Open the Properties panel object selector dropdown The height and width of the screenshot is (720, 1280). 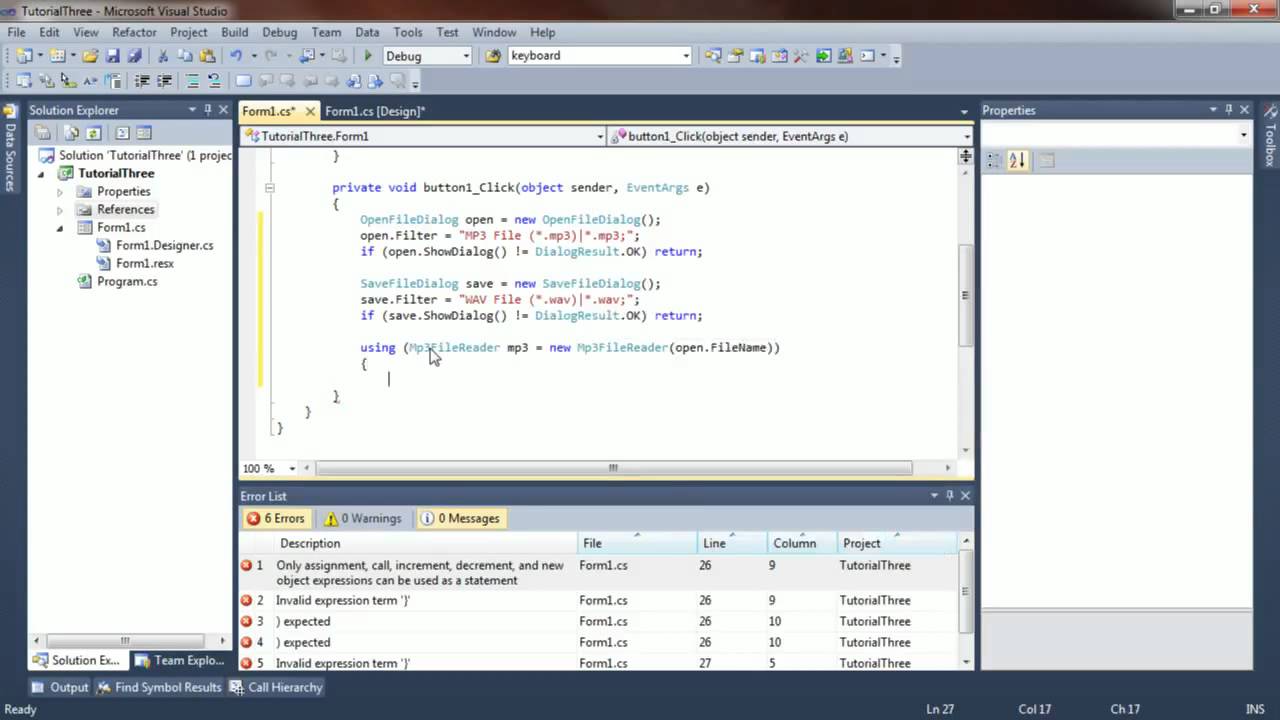coord(1244,135)
